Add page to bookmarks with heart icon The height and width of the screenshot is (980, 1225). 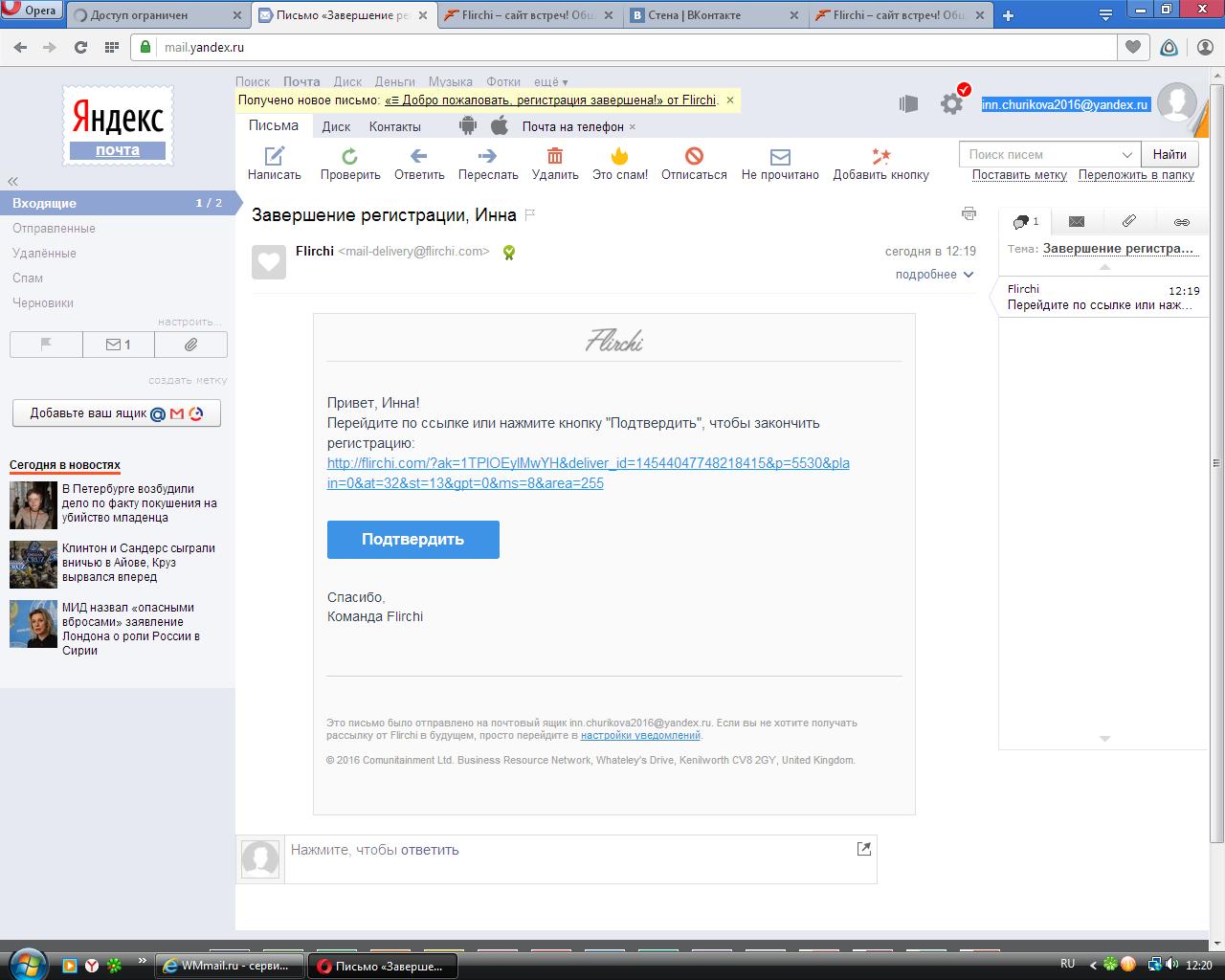coord(1133,47)
